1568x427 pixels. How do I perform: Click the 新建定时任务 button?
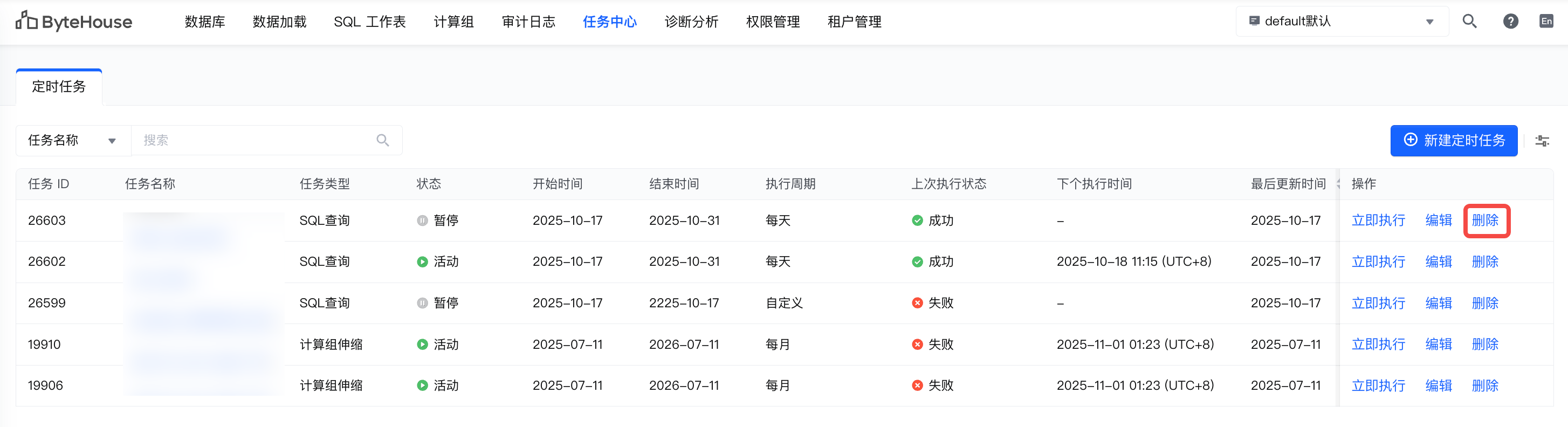point(1454,141)
